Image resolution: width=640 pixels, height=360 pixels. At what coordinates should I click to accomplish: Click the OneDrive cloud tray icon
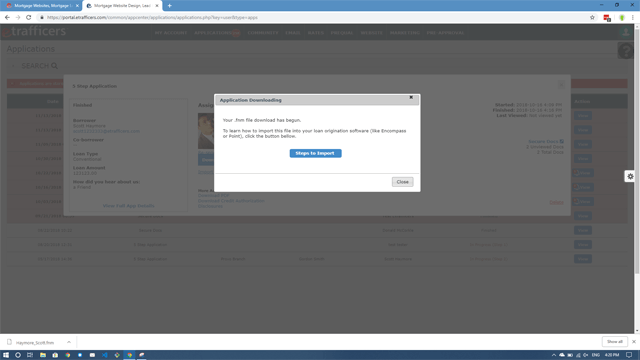coord(562,355)
